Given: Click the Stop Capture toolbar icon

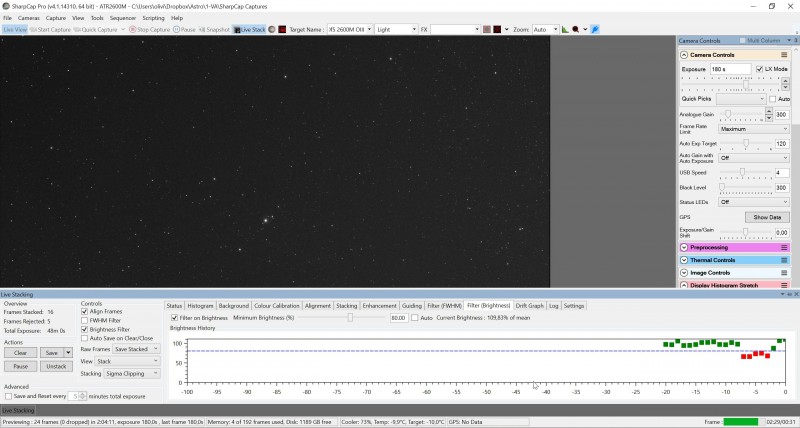Looking at the screenshot, I should click(x=149, y=30).
